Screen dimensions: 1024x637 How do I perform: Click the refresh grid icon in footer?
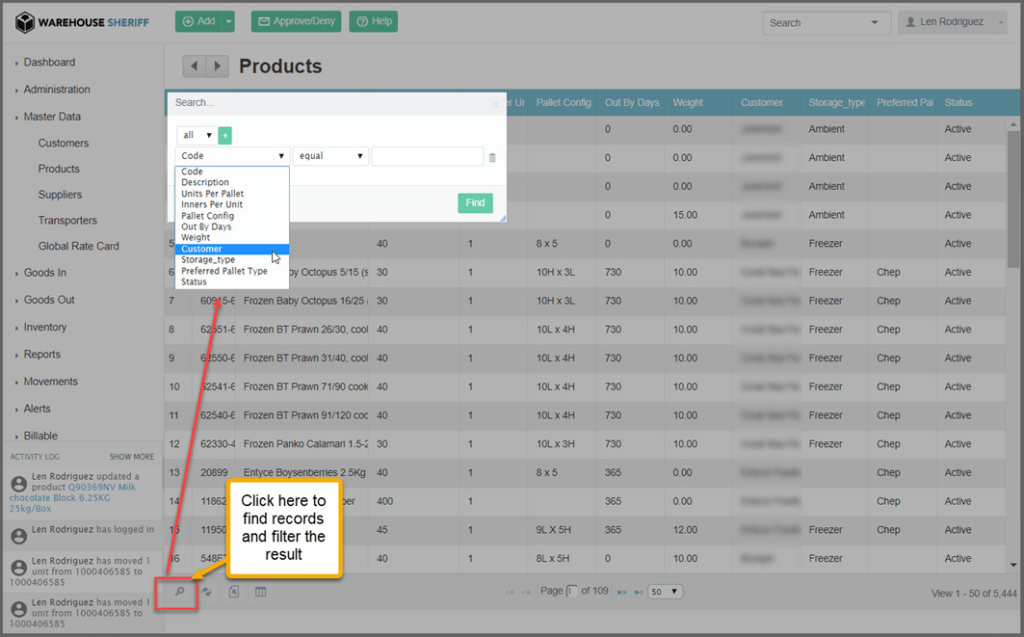pos(207,592)
